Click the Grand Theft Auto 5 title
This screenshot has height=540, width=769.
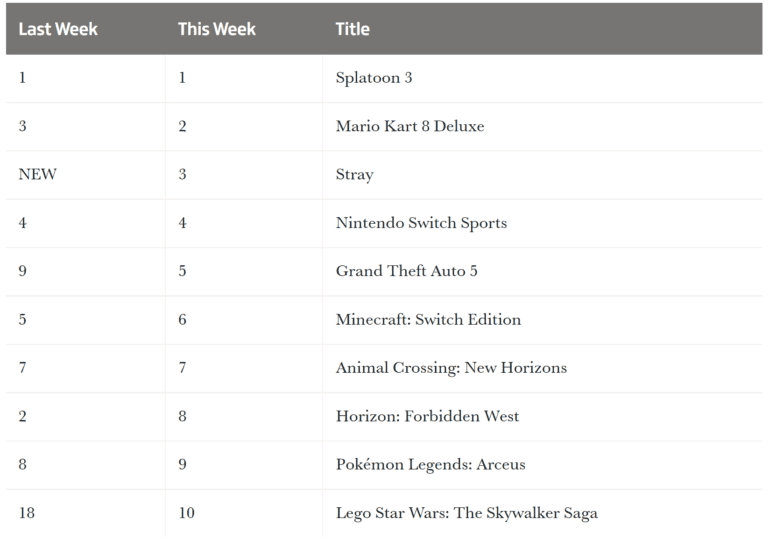[x=406, y=271]
